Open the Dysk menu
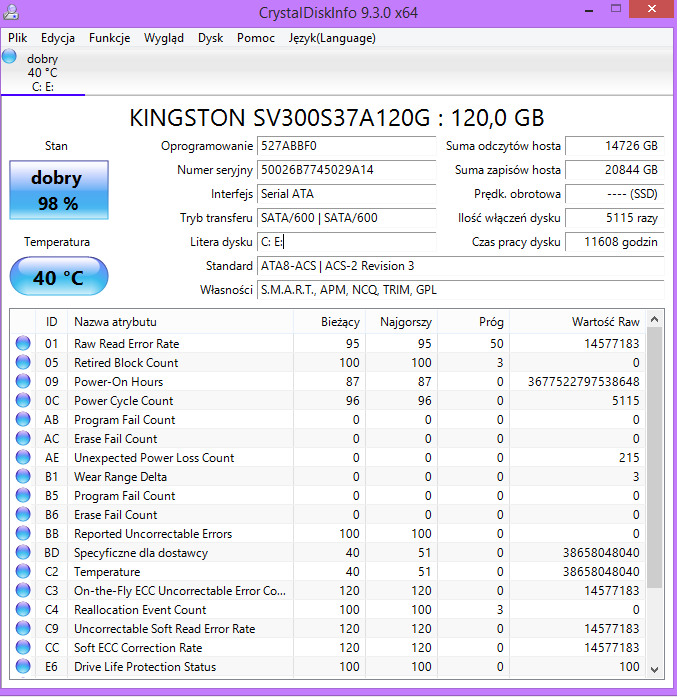 (210, 38)
